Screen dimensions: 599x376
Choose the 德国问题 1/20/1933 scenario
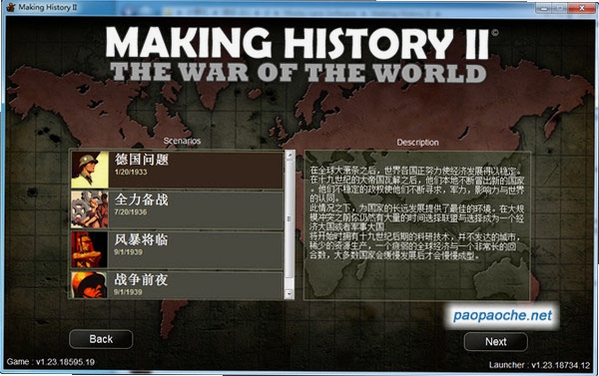[177, 170]
